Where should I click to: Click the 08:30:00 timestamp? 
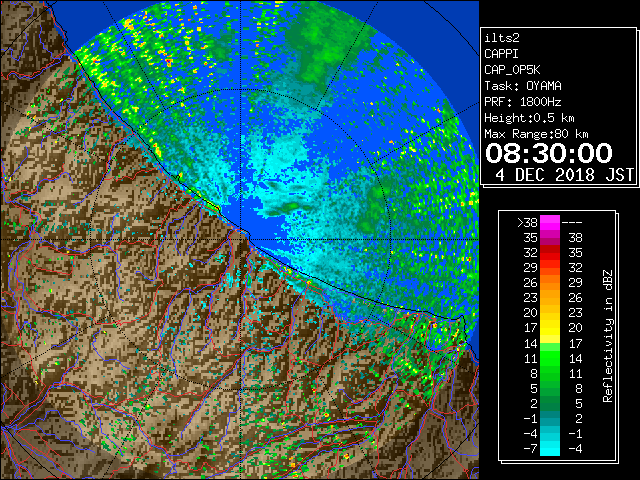point(549,153)
